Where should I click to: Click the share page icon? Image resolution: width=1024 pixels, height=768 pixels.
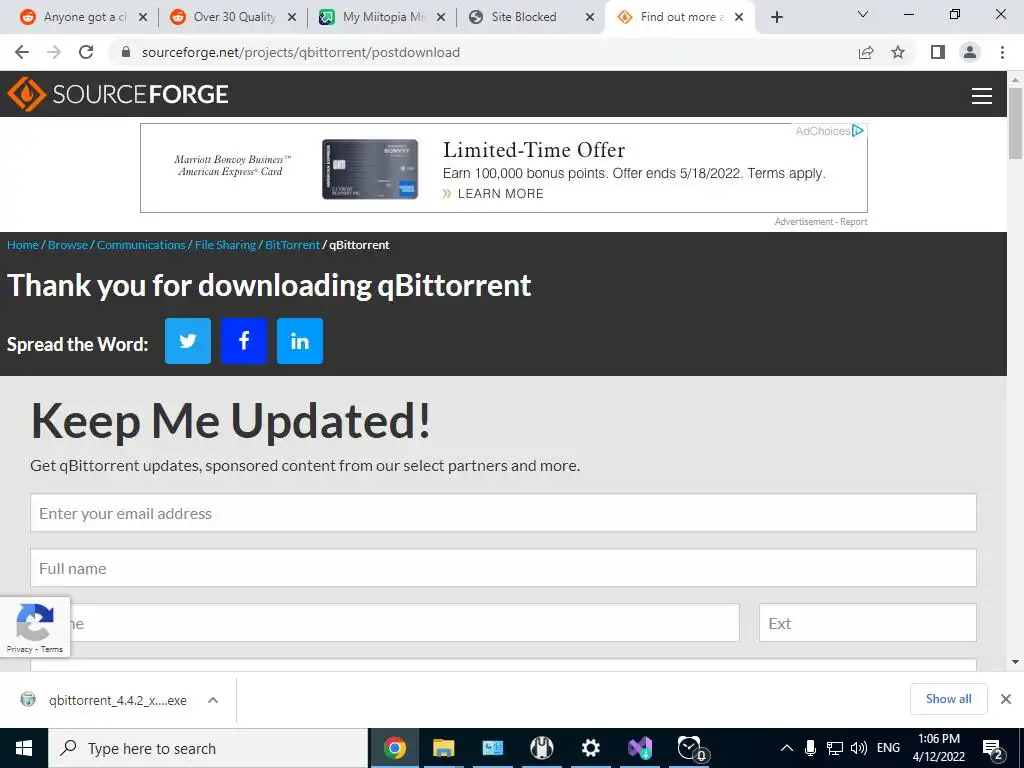(x=866, y=52)
